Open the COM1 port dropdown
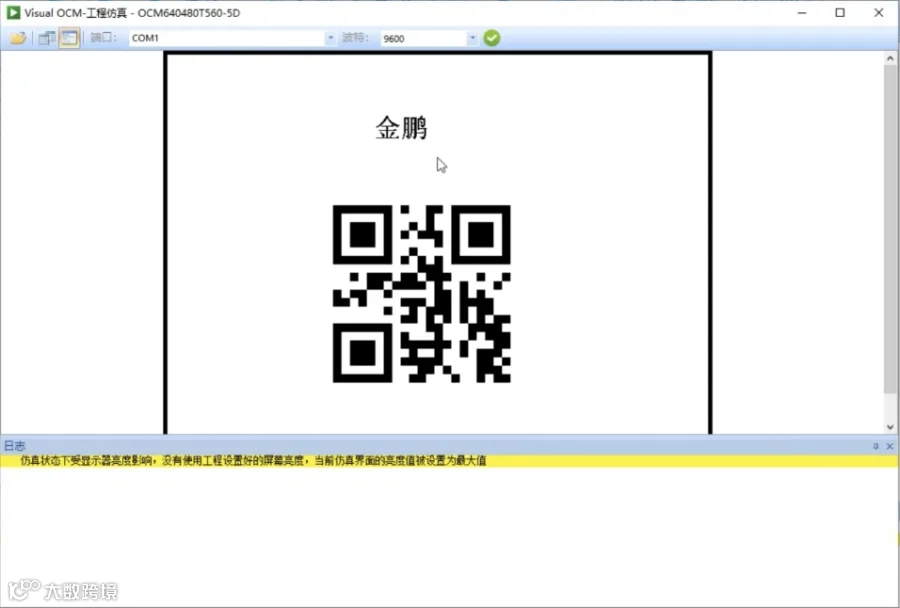This screenshot has width=900, height=608. tap(331, 38)
